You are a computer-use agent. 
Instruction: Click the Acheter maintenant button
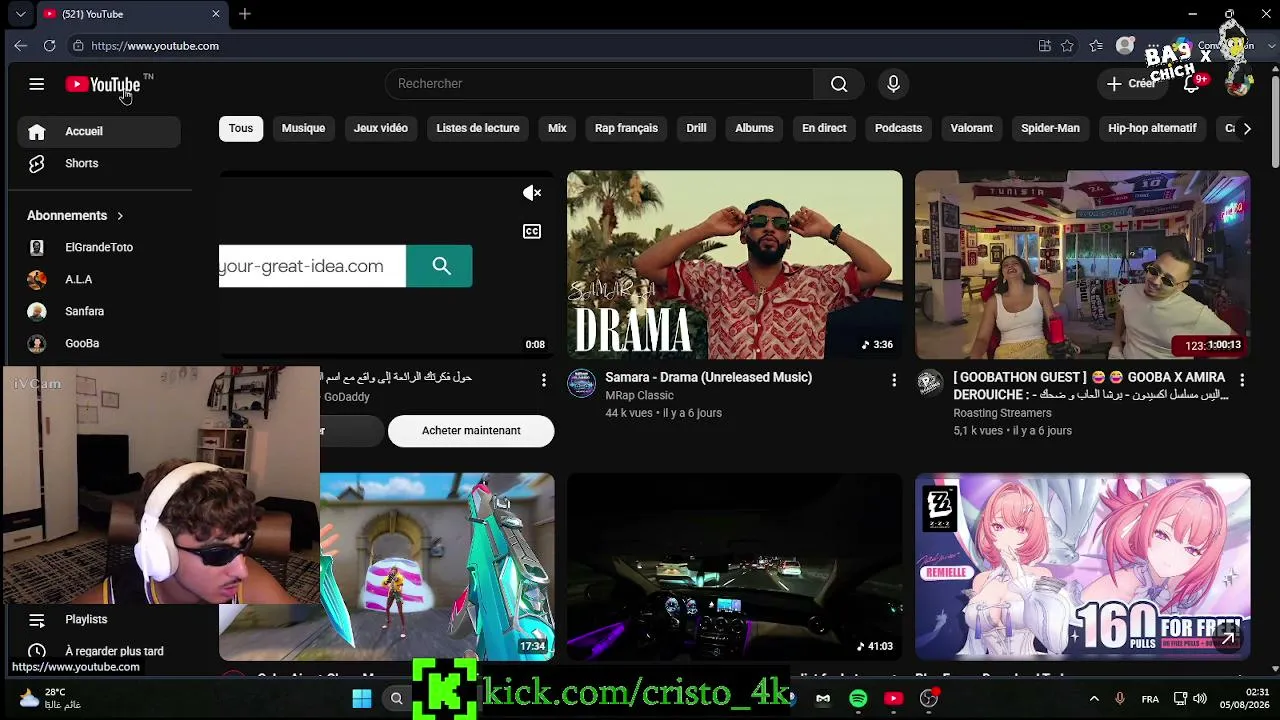click(471, 431)
